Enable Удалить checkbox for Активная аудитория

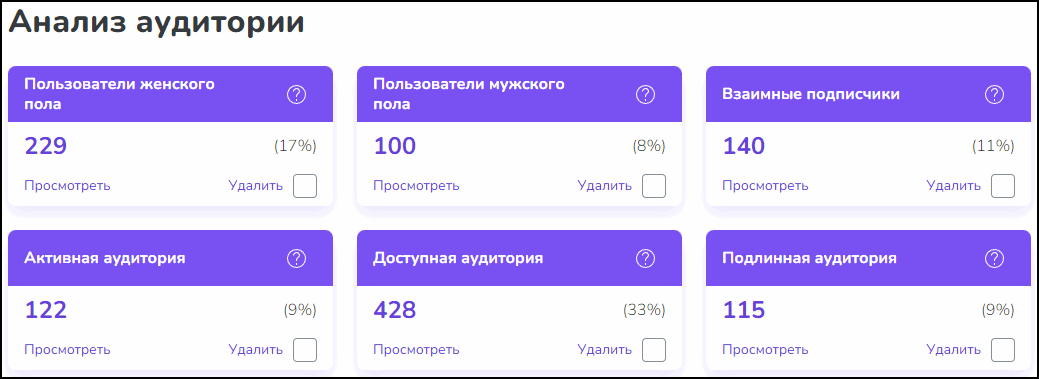pyautogui.click(x=305, y=350)
